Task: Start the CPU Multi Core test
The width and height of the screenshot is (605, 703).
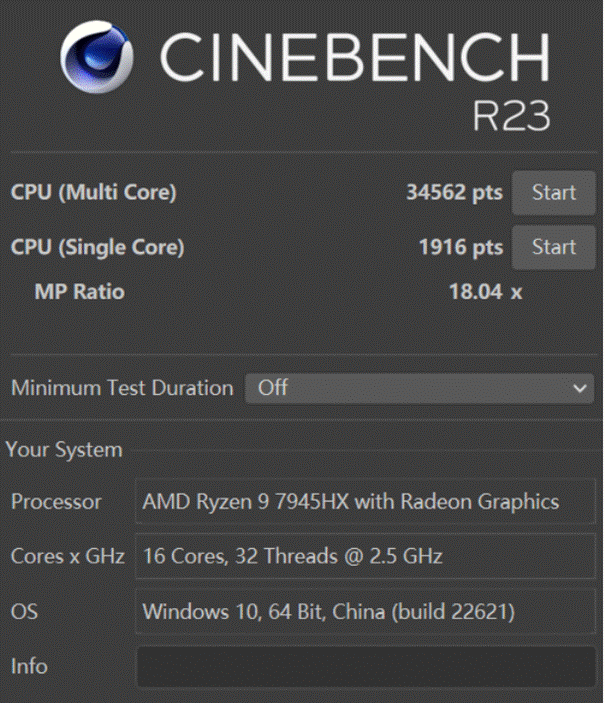Action: [x=553, y=193]
